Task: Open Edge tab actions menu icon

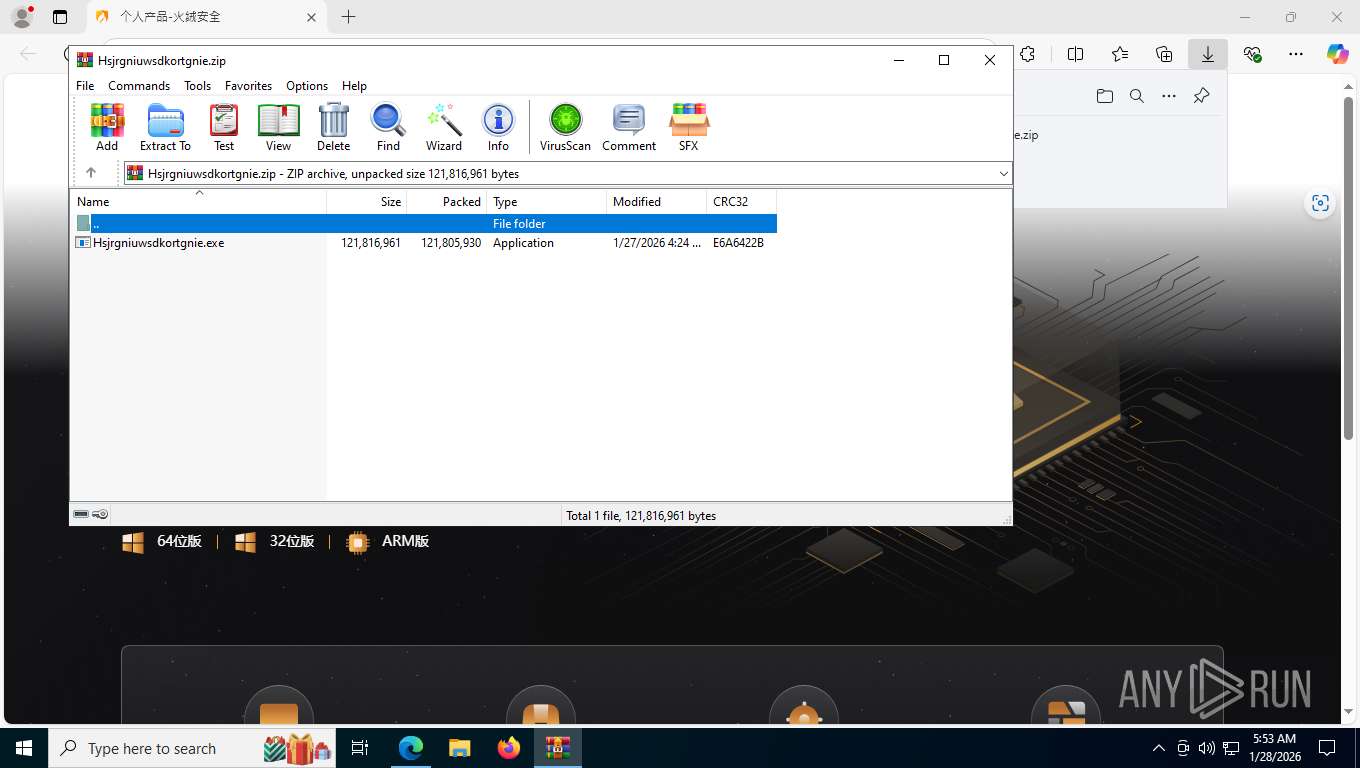Action: pyautogui.click(x=60, y=17)
